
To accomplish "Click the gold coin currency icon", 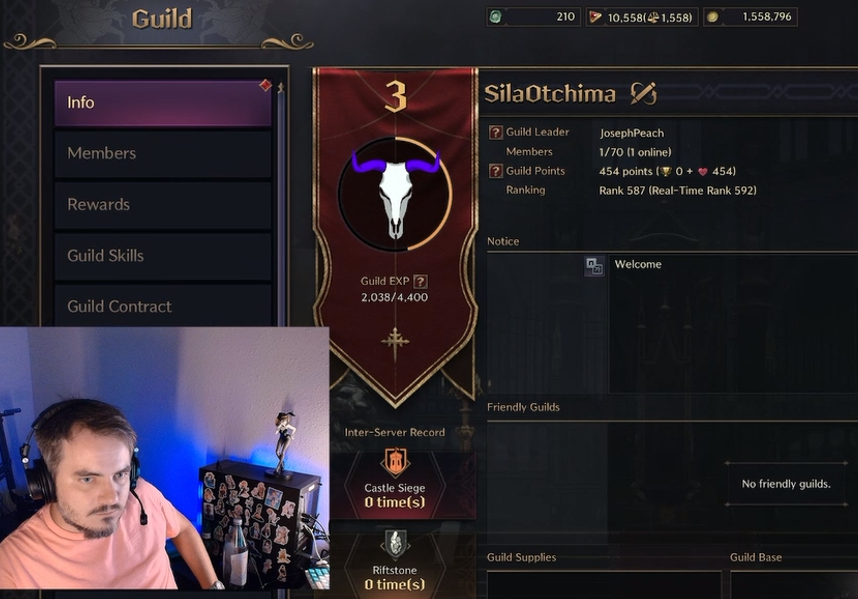I will pos(712,17).
